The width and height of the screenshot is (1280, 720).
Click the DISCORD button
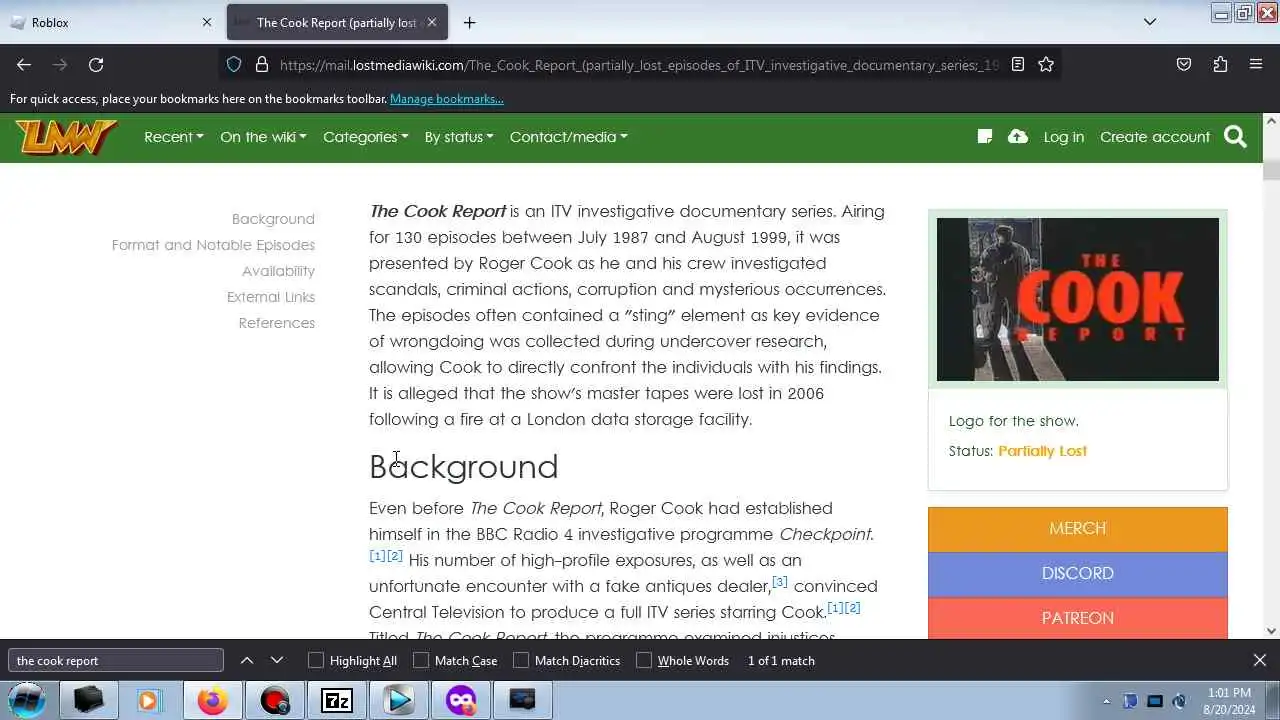point(1077,574)
